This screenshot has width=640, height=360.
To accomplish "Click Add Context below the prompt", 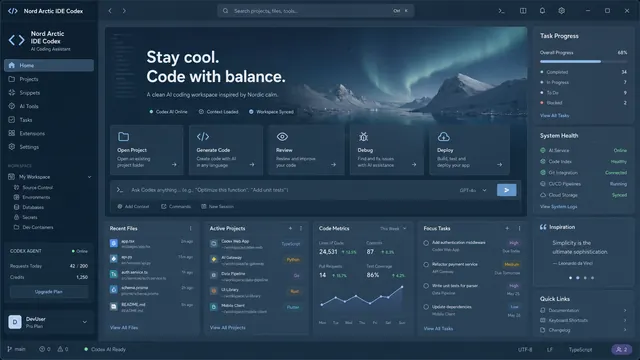I will 133,207.
